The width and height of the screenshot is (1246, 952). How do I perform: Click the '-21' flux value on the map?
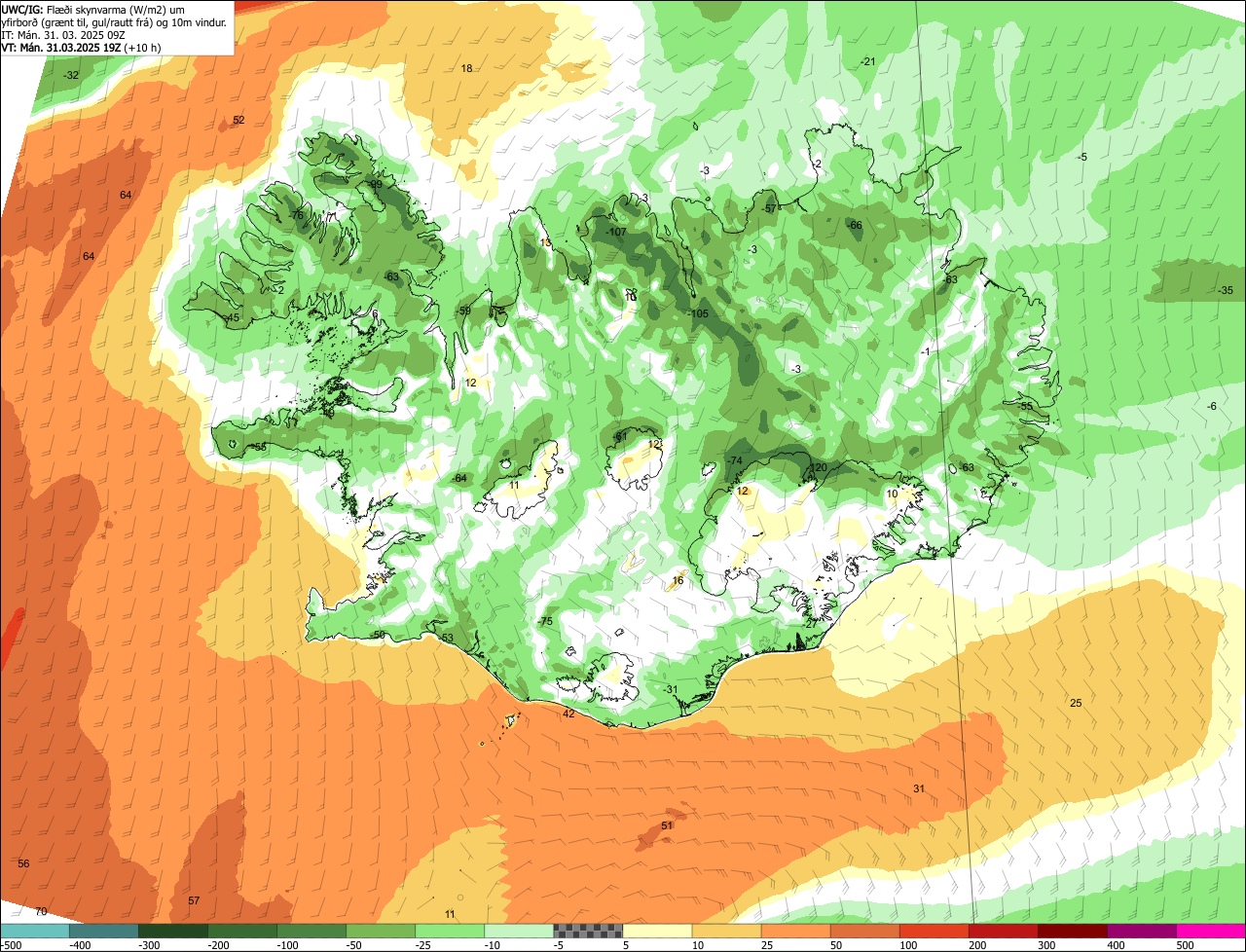point(867,61)
